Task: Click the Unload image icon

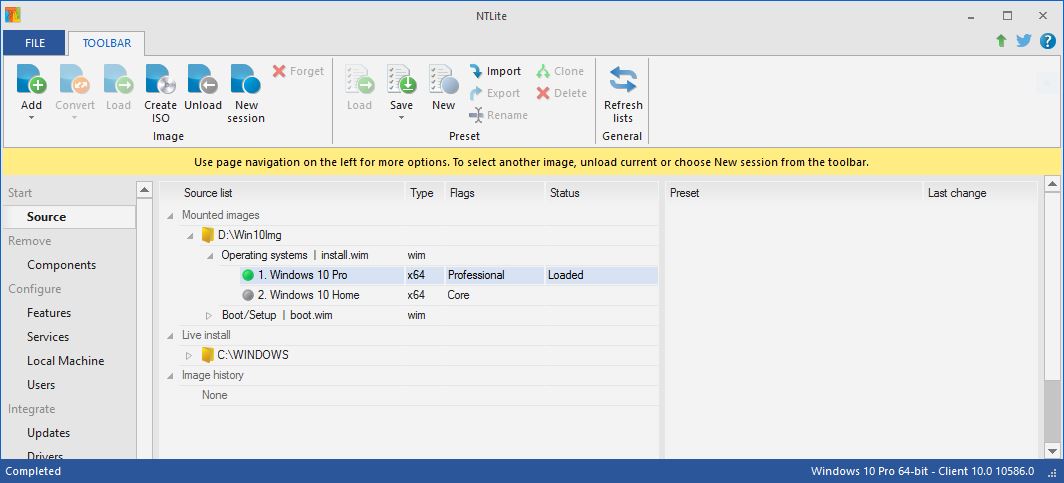Action: (x=203, y=79)
